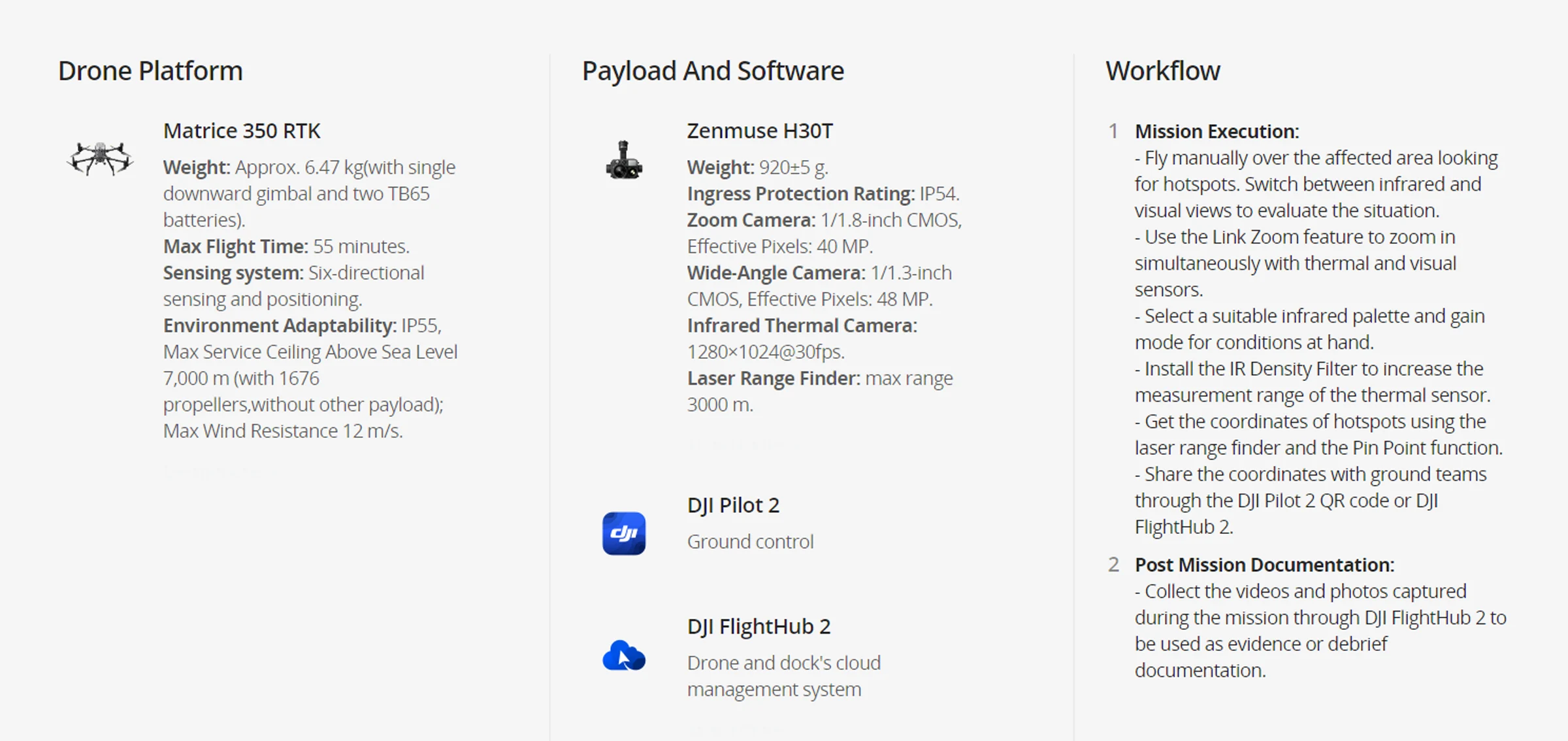This screenshot has width=1568, height=741.
Task: Open the DJI Pilot 2 app icon
Action: pyautogui.click(x=624, y=533)
